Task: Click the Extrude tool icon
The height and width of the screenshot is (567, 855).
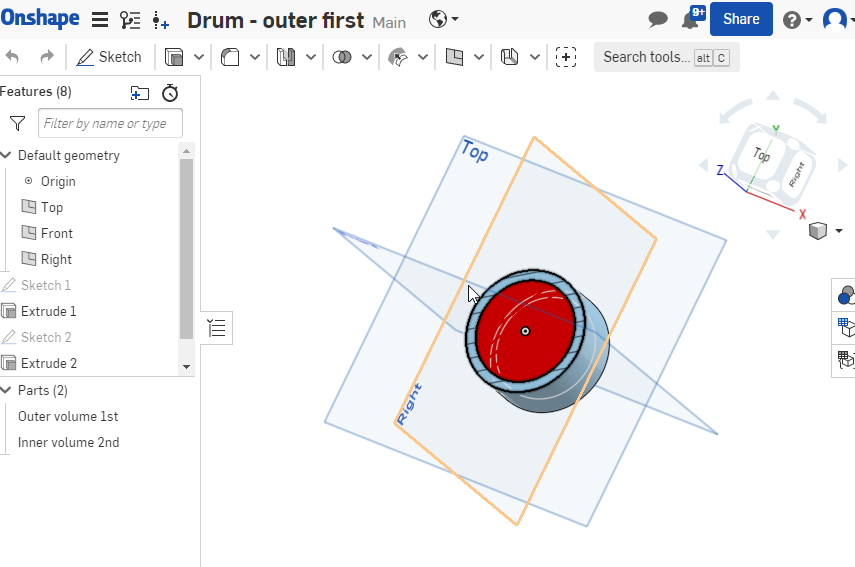Action: (x=174, y=57)
